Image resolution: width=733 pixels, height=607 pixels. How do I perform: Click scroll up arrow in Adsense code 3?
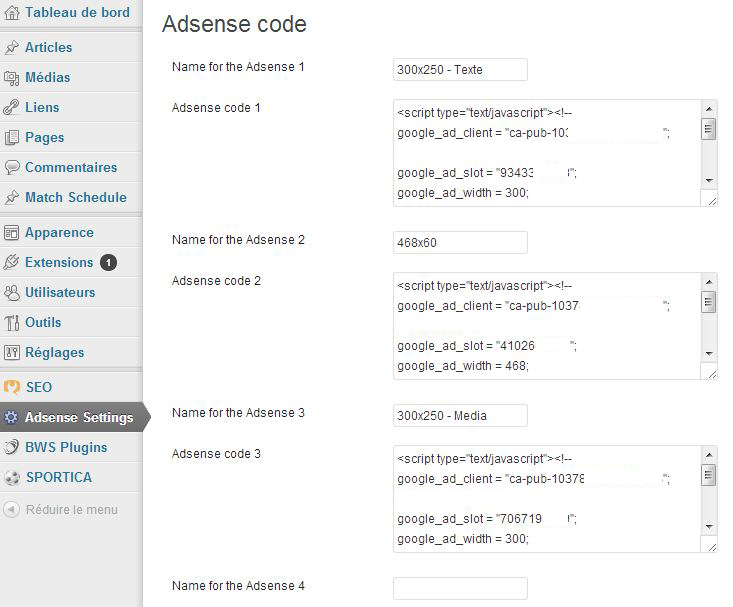point(709,455)
